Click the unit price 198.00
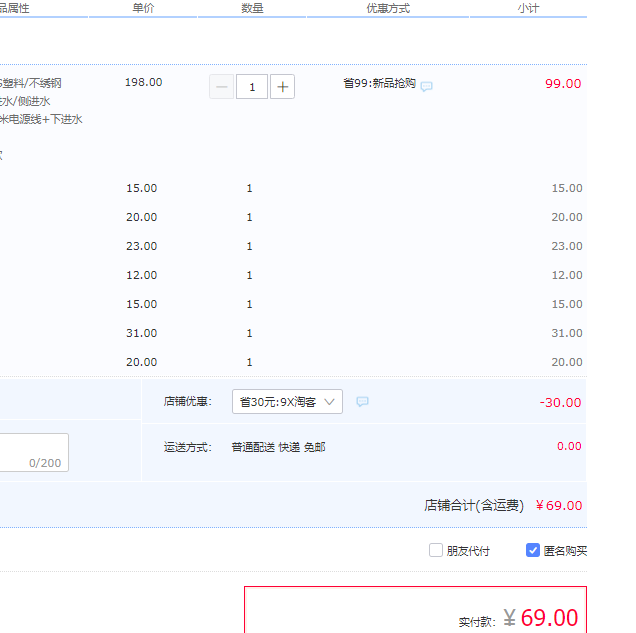636x633 pixels. point(144,82)
